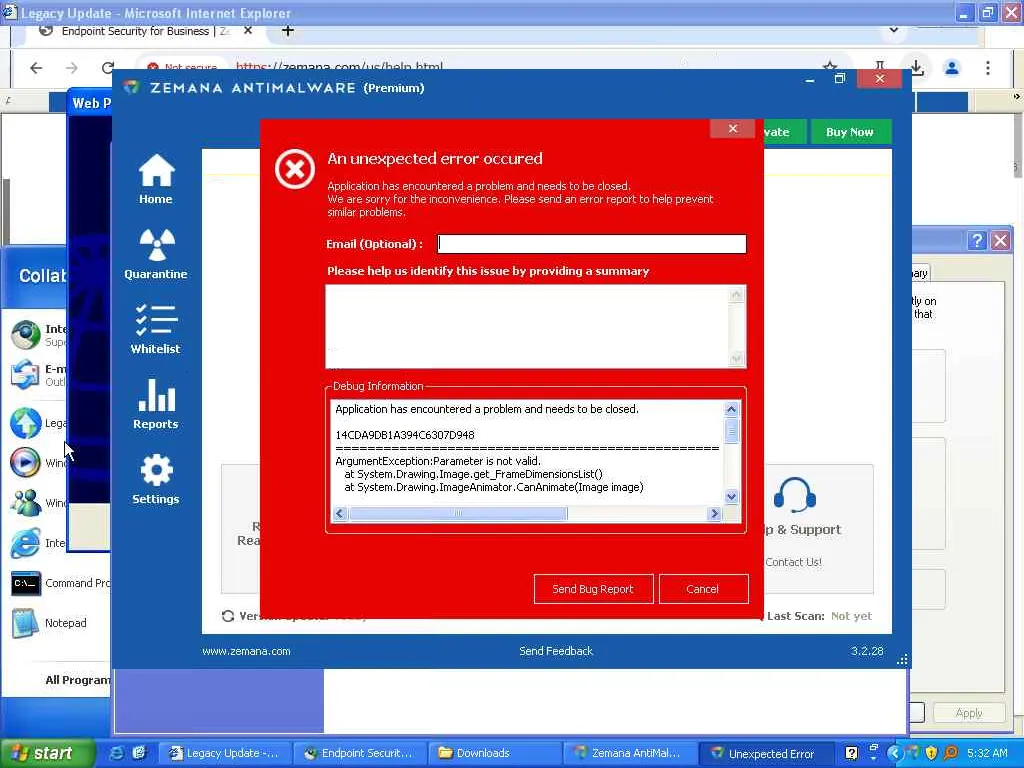Click the debug info vertical scrollbar thumb

pos(731,431)
